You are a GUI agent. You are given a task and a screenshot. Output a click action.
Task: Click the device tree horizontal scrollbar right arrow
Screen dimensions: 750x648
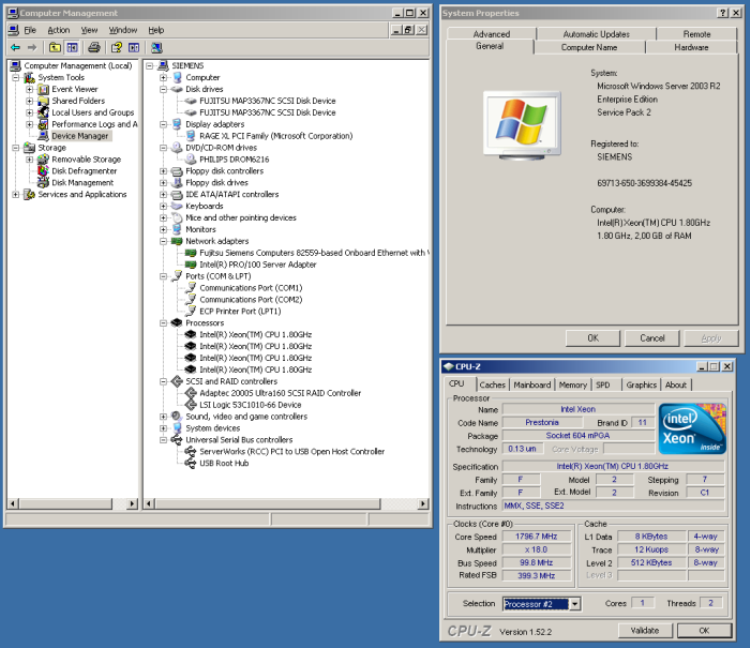click(423, 503)
